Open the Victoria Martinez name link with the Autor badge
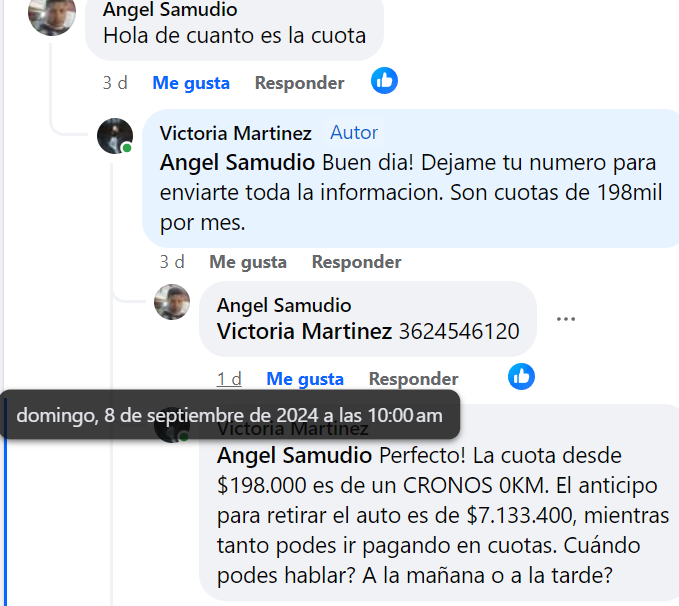Image resolution: width=679 pixels, height=606 pixels. coord(236,133)
